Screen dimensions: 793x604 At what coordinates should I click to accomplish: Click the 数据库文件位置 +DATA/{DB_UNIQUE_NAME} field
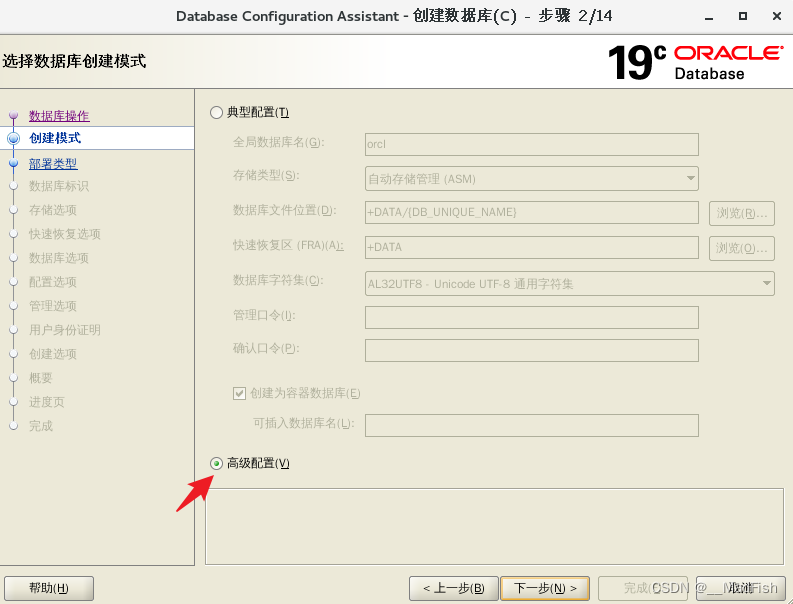532,212
